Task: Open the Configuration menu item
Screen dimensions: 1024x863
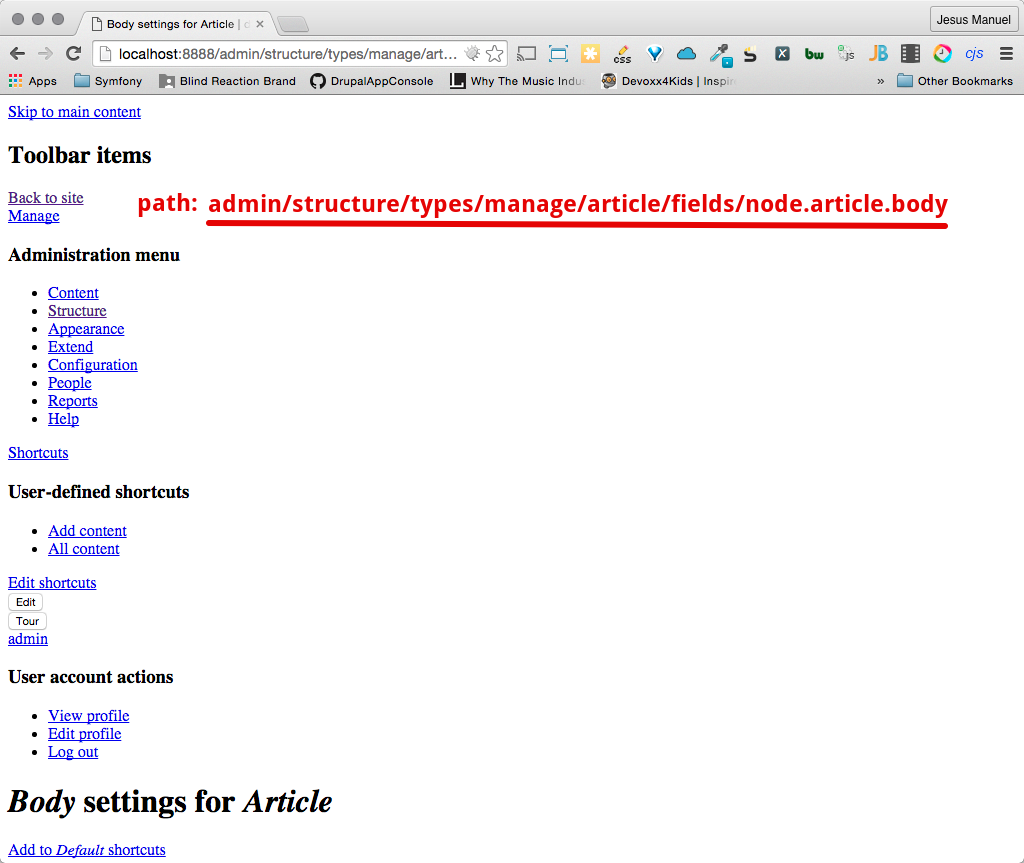Action: 93,365
